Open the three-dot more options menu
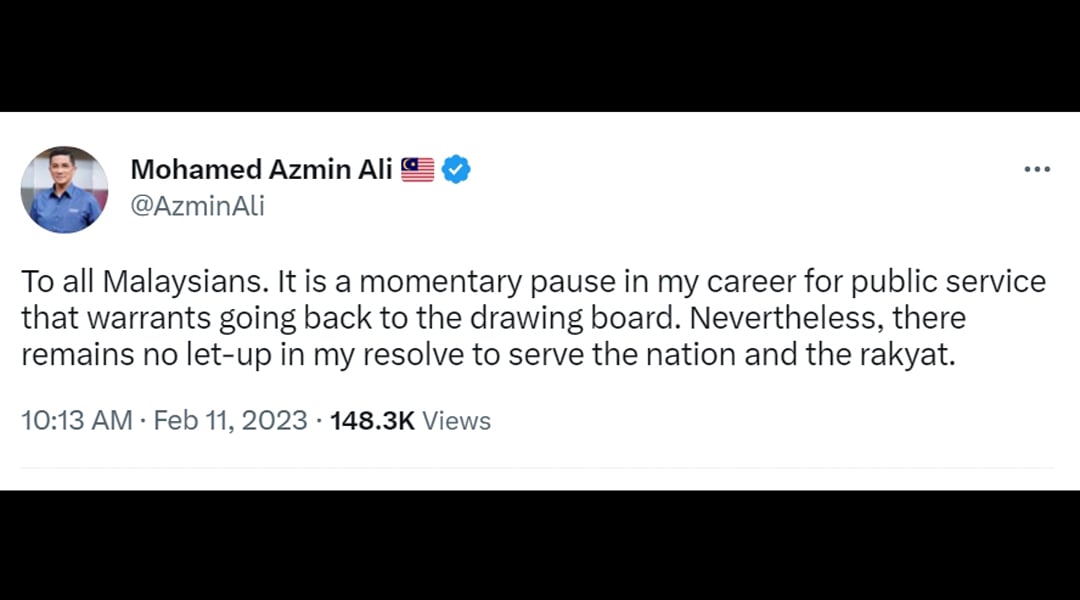 click(x=1037, y=169)
